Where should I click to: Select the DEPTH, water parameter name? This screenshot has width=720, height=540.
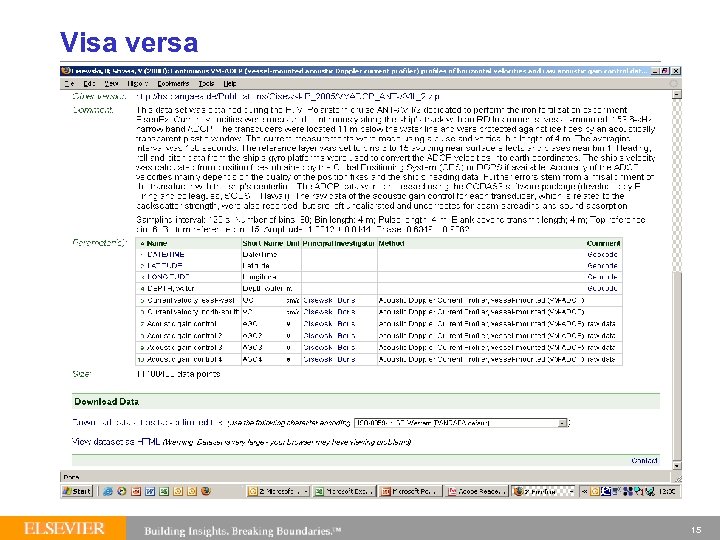[170, 288]
